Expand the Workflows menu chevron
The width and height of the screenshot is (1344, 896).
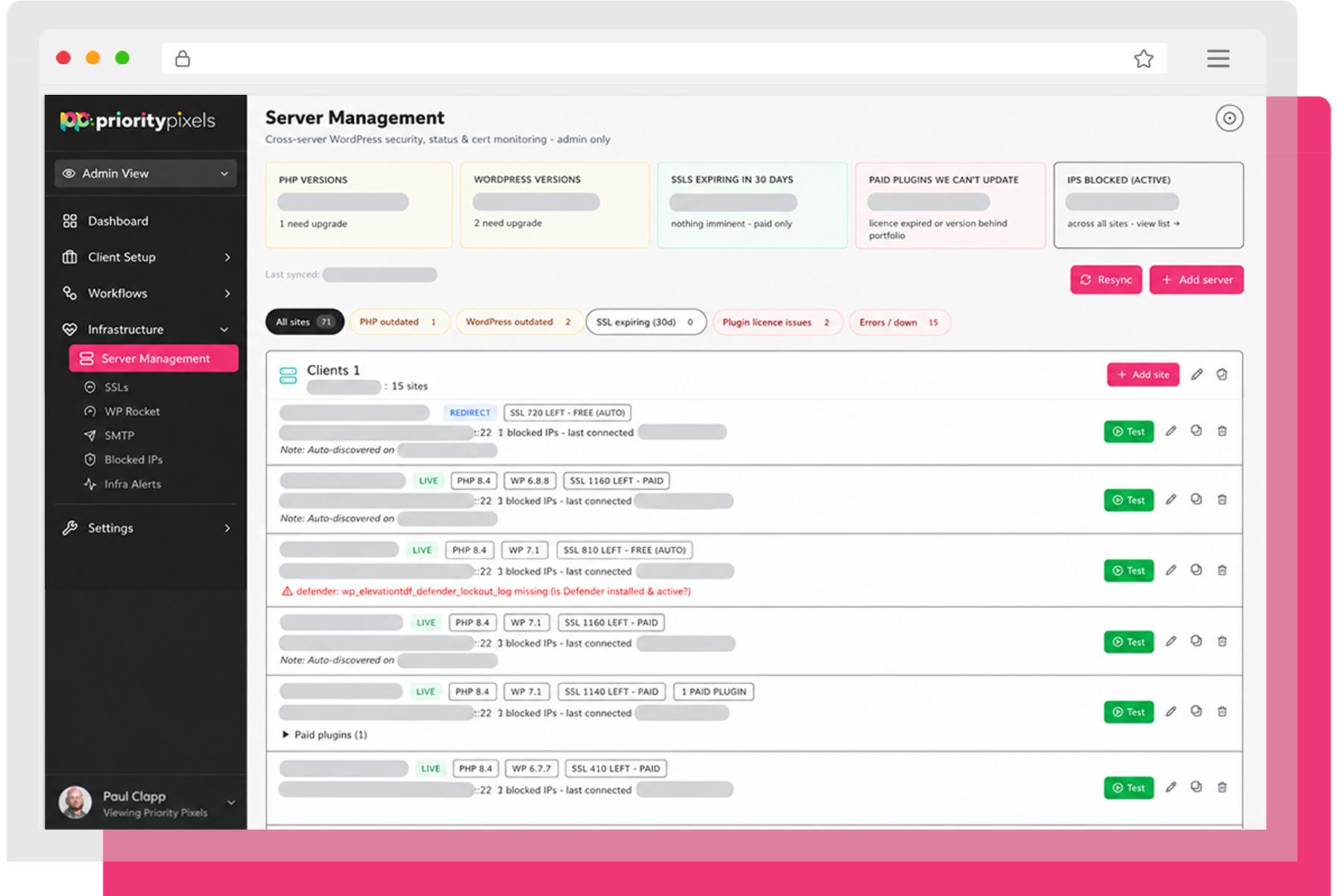pyautogui.click(x=227, y=293)
